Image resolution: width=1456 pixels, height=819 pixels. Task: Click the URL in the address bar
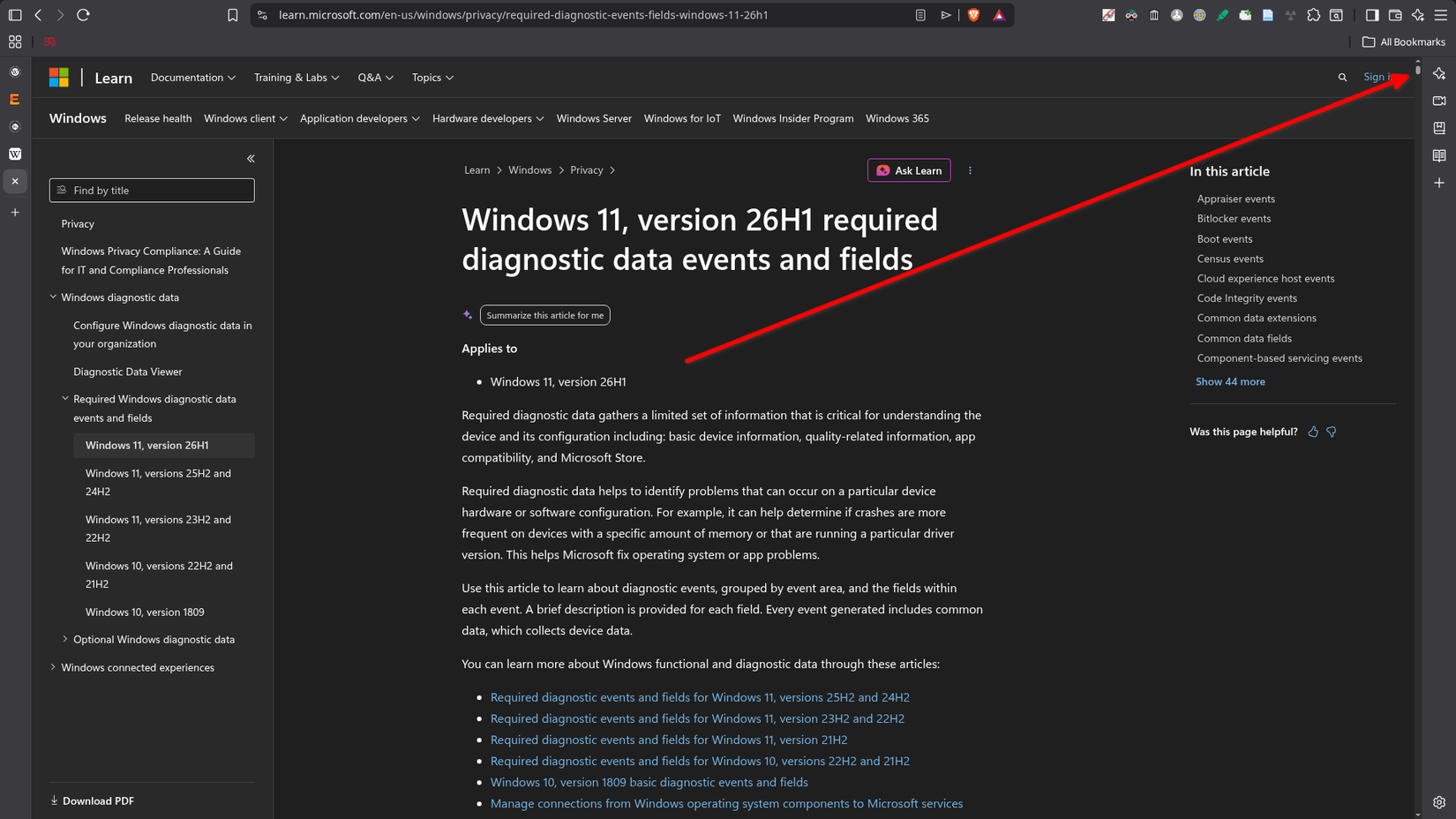tap(523, 15)
